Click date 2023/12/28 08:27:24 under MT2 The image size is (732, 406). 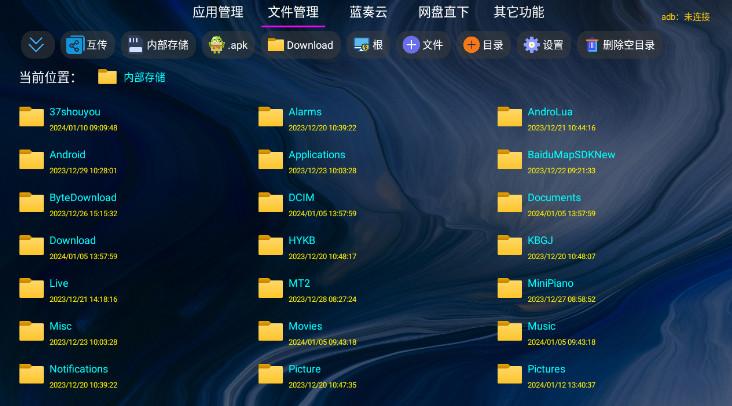[x=323, y=300]
